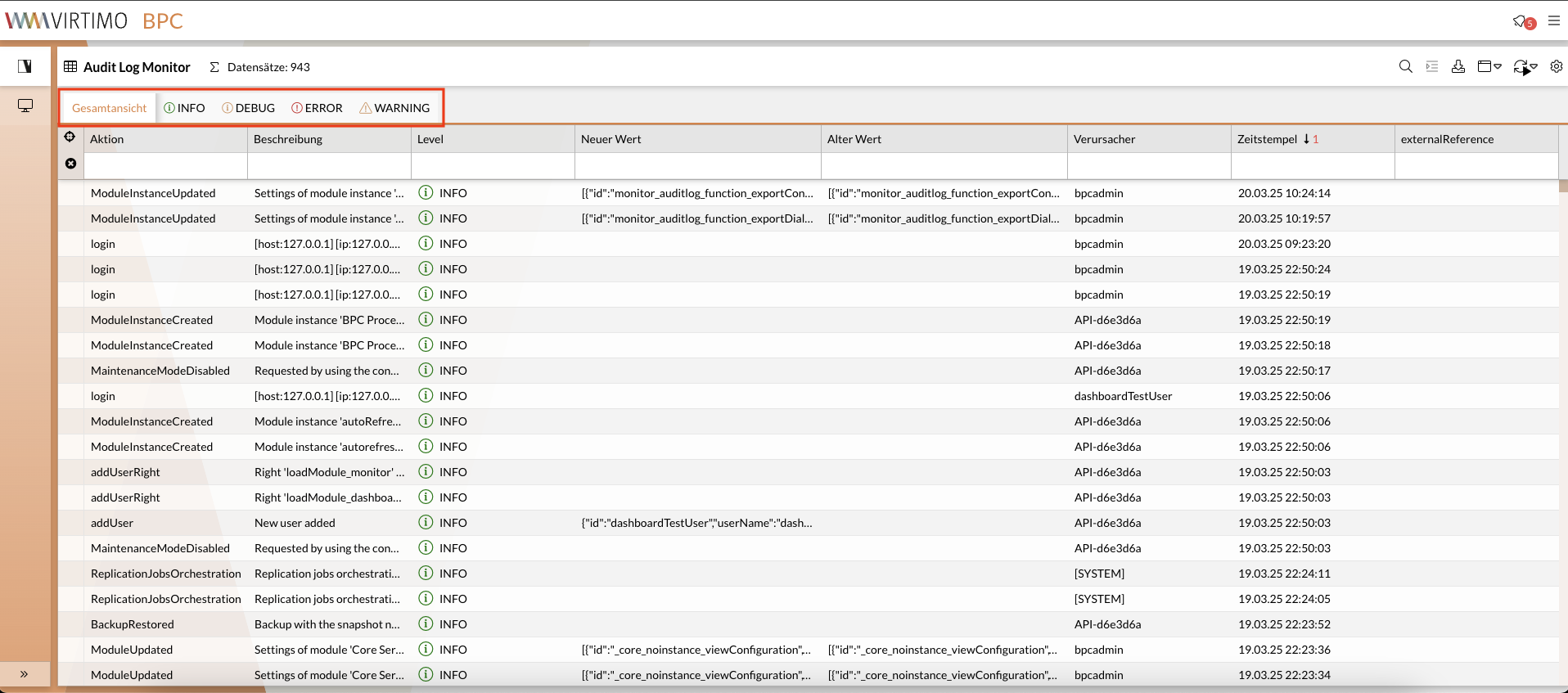Switch to the ERROR tab
The width and height of the screenshot is (1568, 693).
(x=317, y=108)
